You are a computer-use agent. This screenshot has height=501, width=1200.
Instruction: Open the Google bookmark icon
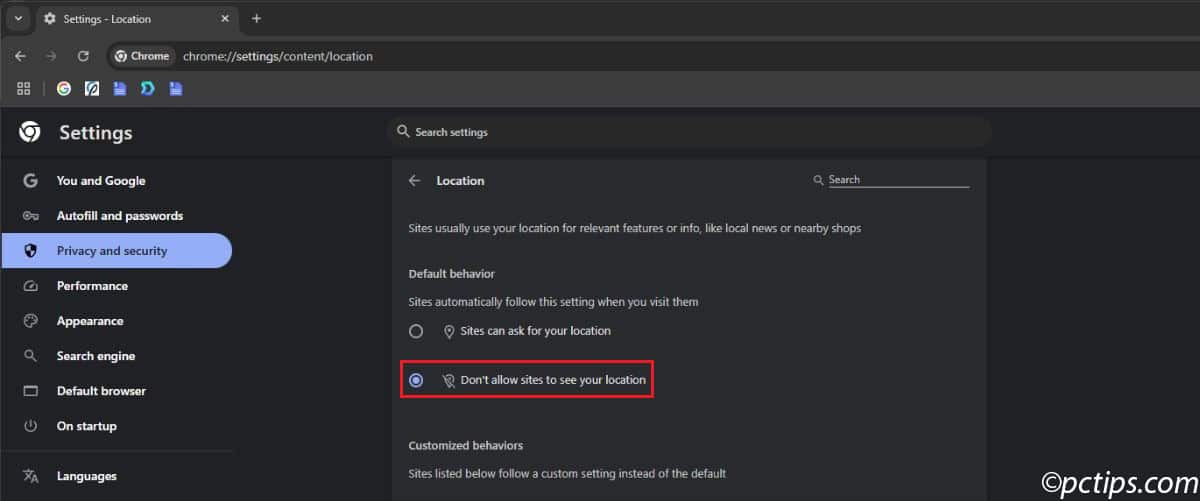pyautogui.click(x=64, y=88)
